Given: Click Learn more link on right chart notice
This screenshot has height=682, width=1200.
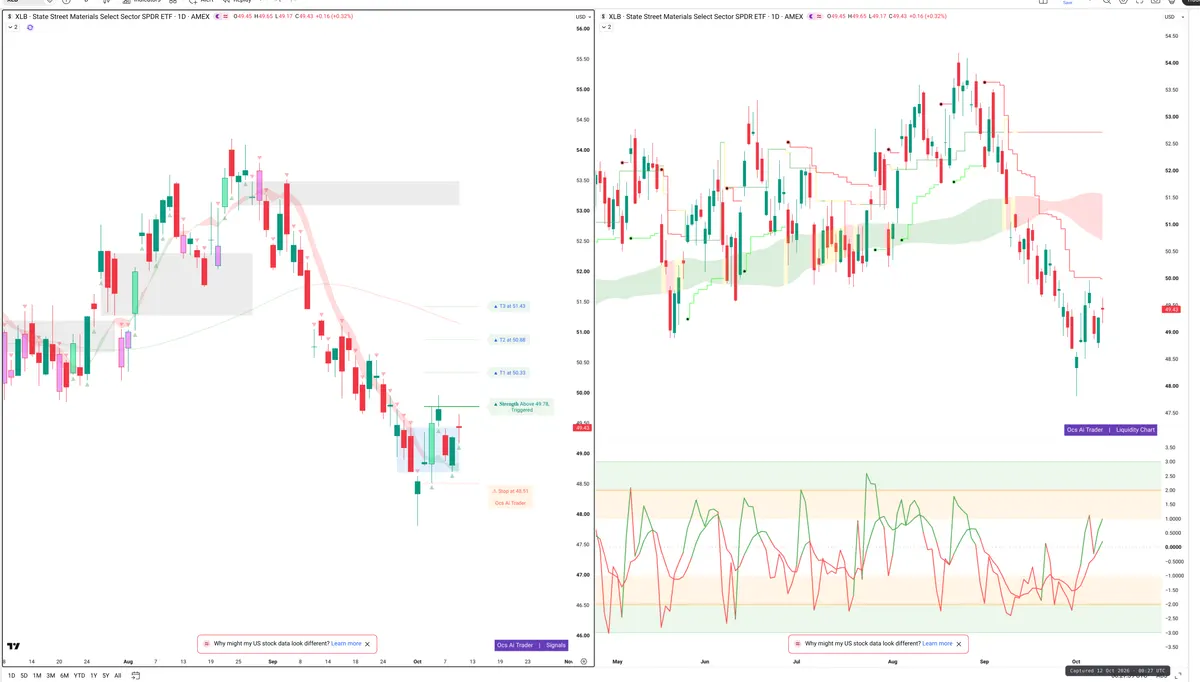Looking at the screenshot, I should [x=937, y=644].
